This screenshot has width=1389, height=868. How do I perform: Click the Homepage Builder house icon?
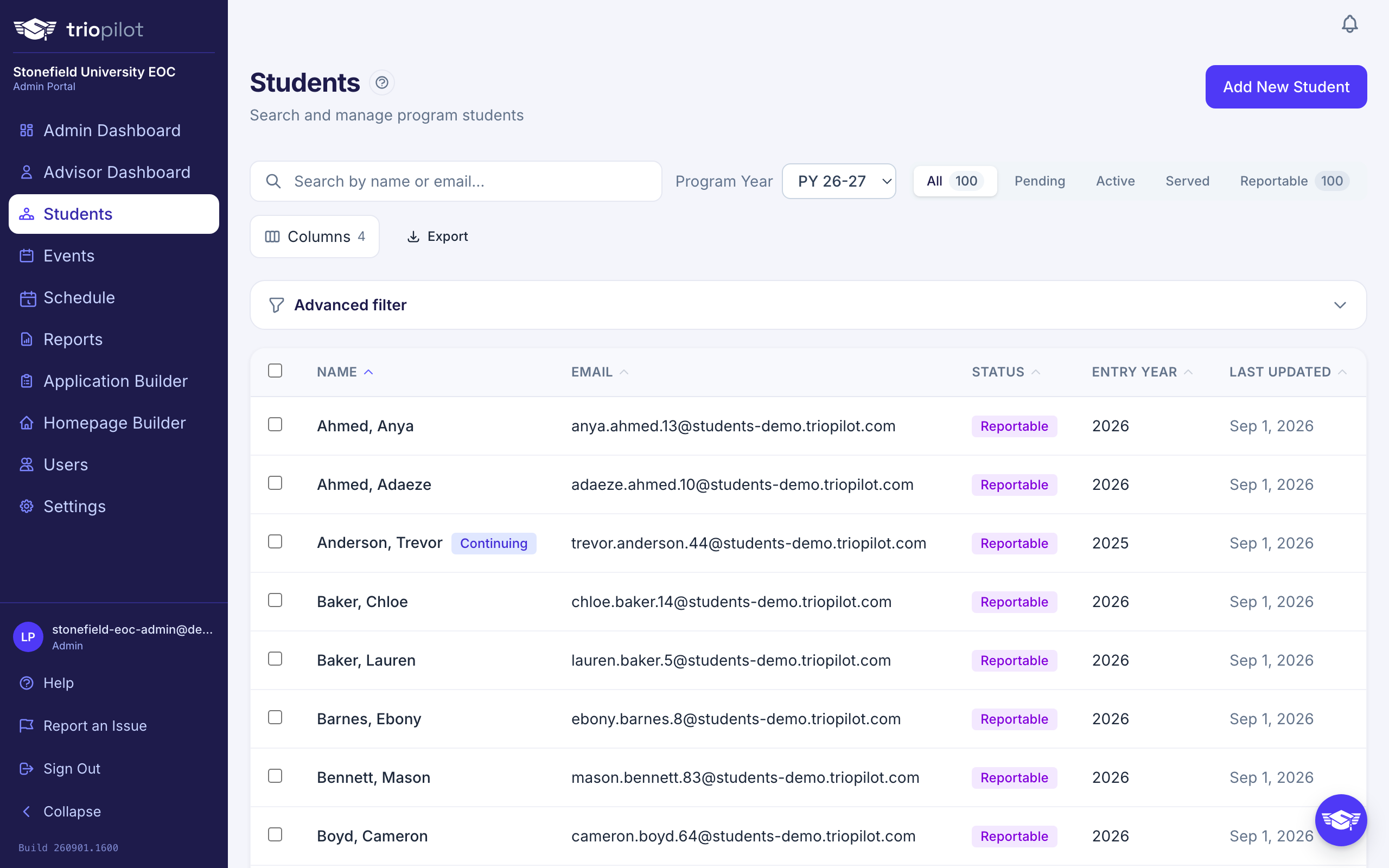pos(27,423)
